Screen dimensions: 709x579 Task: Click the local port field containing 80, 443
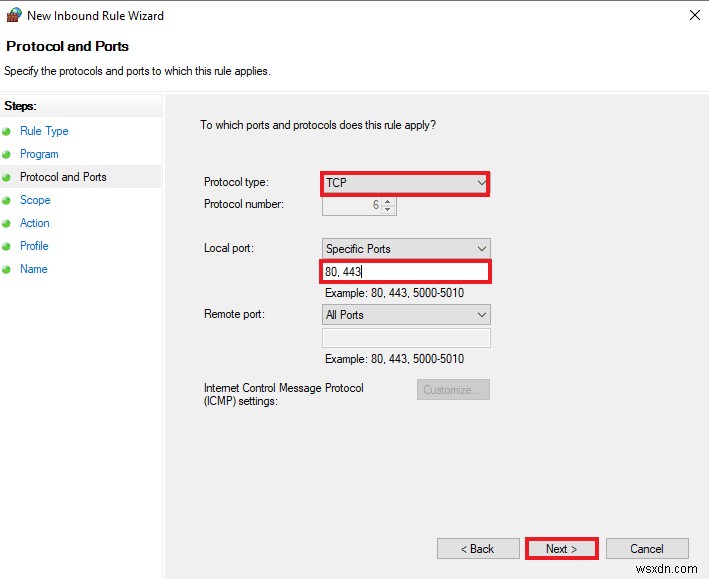pos(405,272)
